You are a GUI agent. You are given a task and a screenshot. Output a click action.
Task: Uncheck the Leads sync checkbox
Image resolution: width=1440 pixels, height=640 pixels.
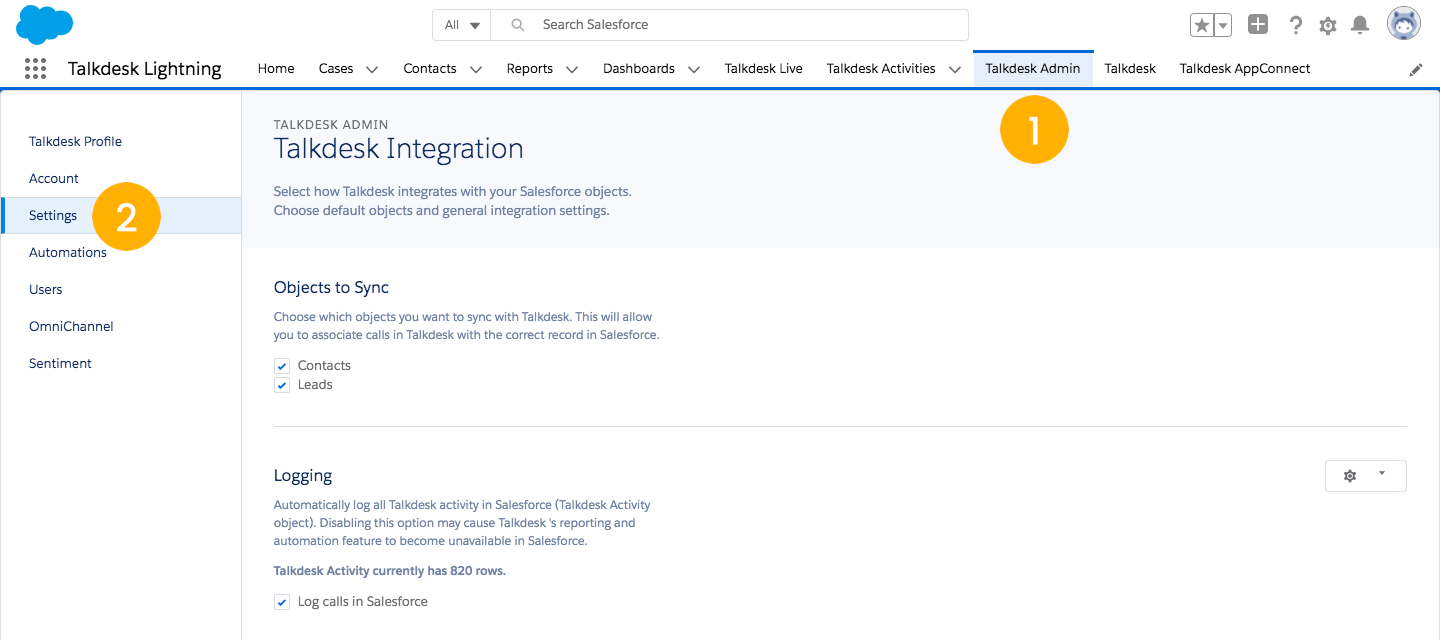click(x=282, y=385)
